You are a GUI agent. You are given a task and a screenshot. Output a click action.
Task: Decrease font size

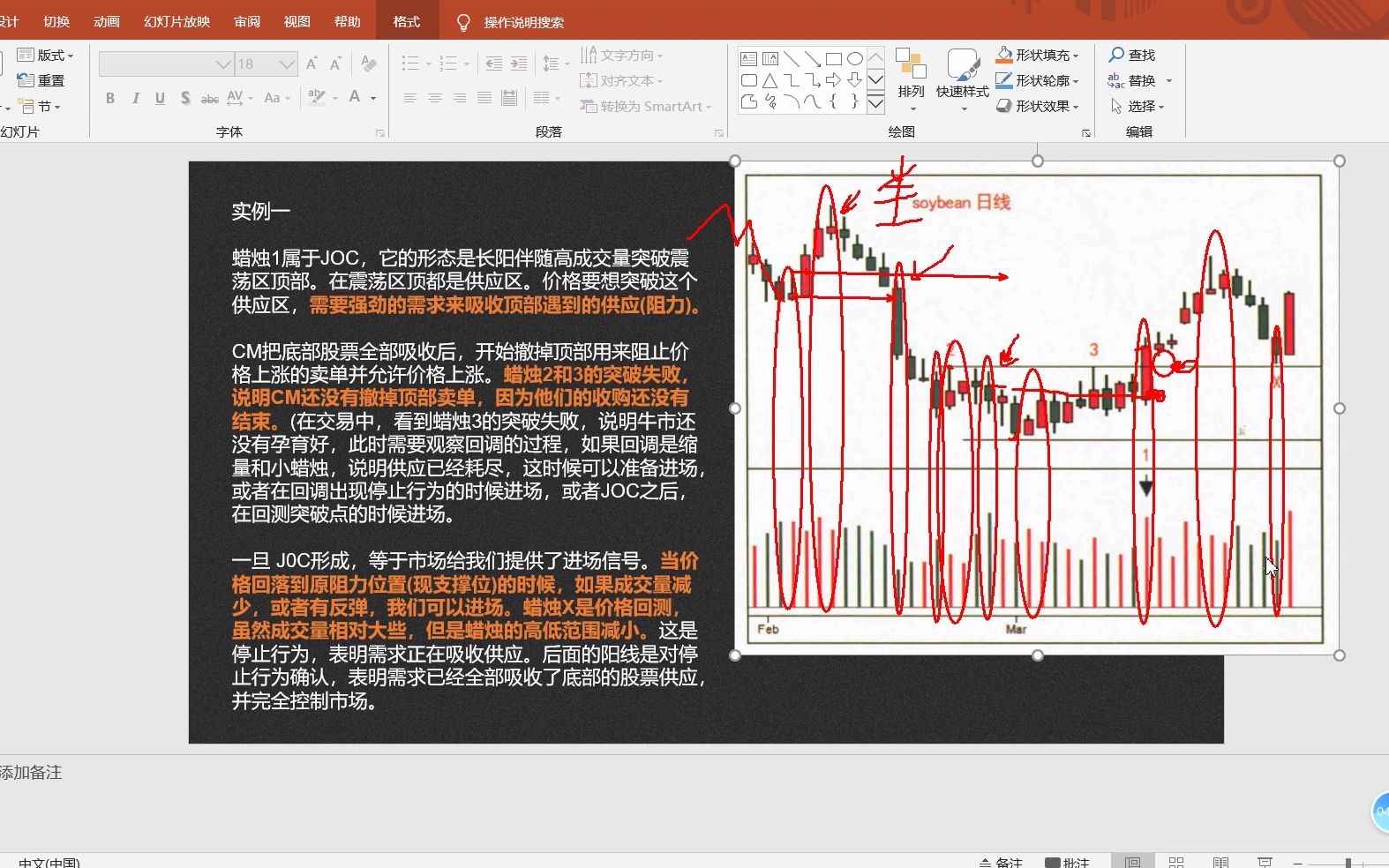coord(335,64)
